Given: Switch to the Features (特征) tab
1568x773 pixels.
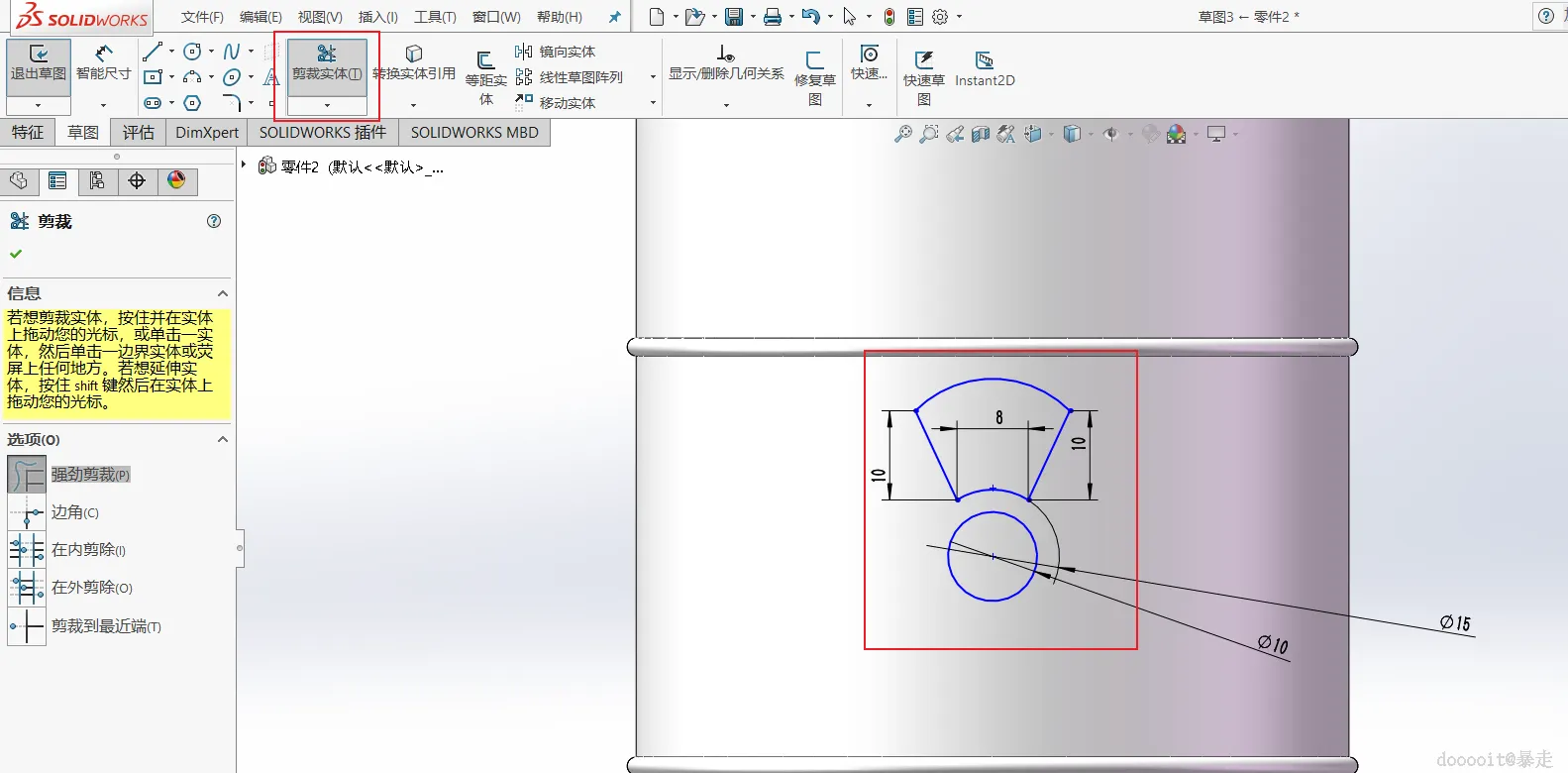Looking at the screenshot, I should coord(28,132).
